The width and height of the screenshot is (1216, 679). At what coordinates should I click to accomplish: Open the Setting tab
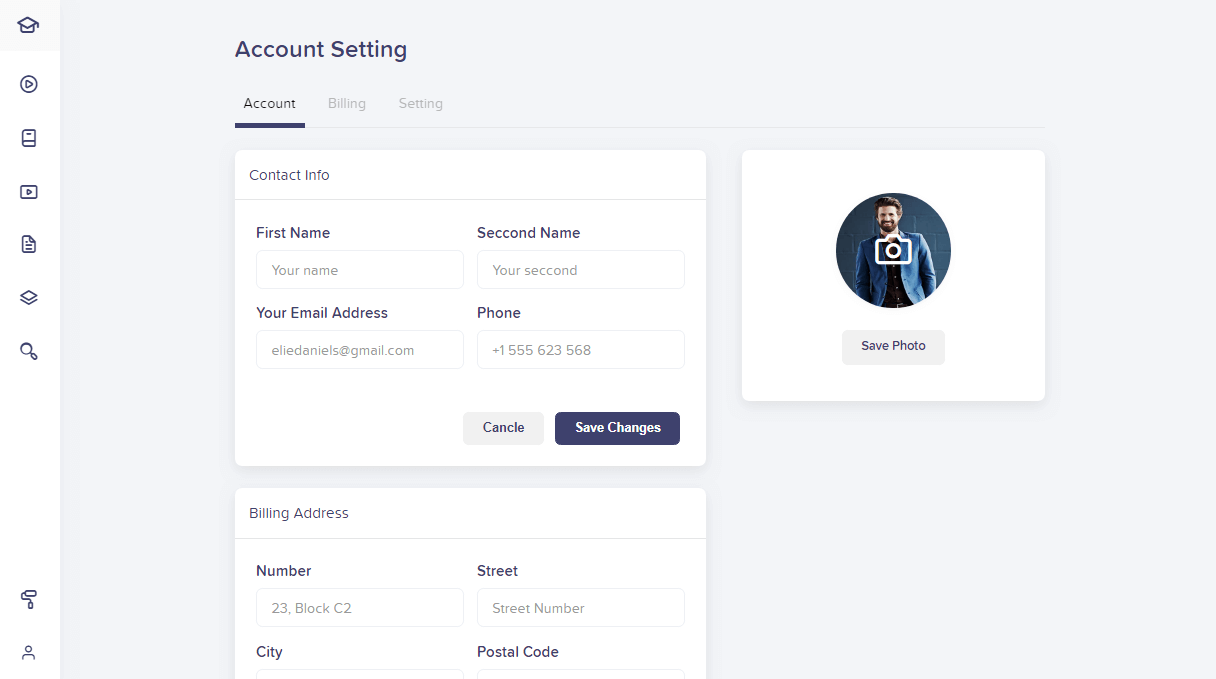click(x=420, y=103)
